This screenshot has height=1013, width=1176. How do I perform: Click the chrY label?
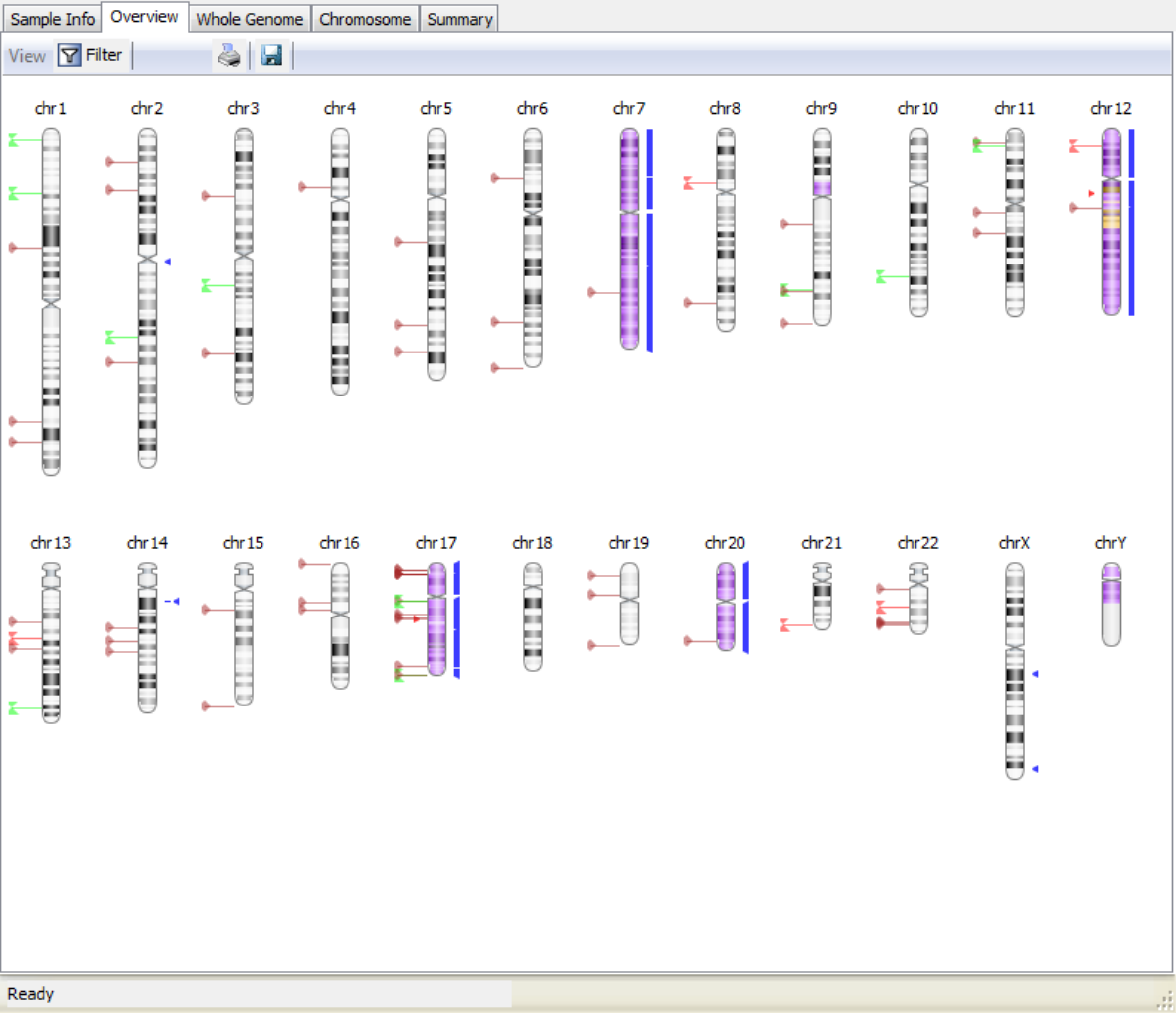click(1110, 543)
